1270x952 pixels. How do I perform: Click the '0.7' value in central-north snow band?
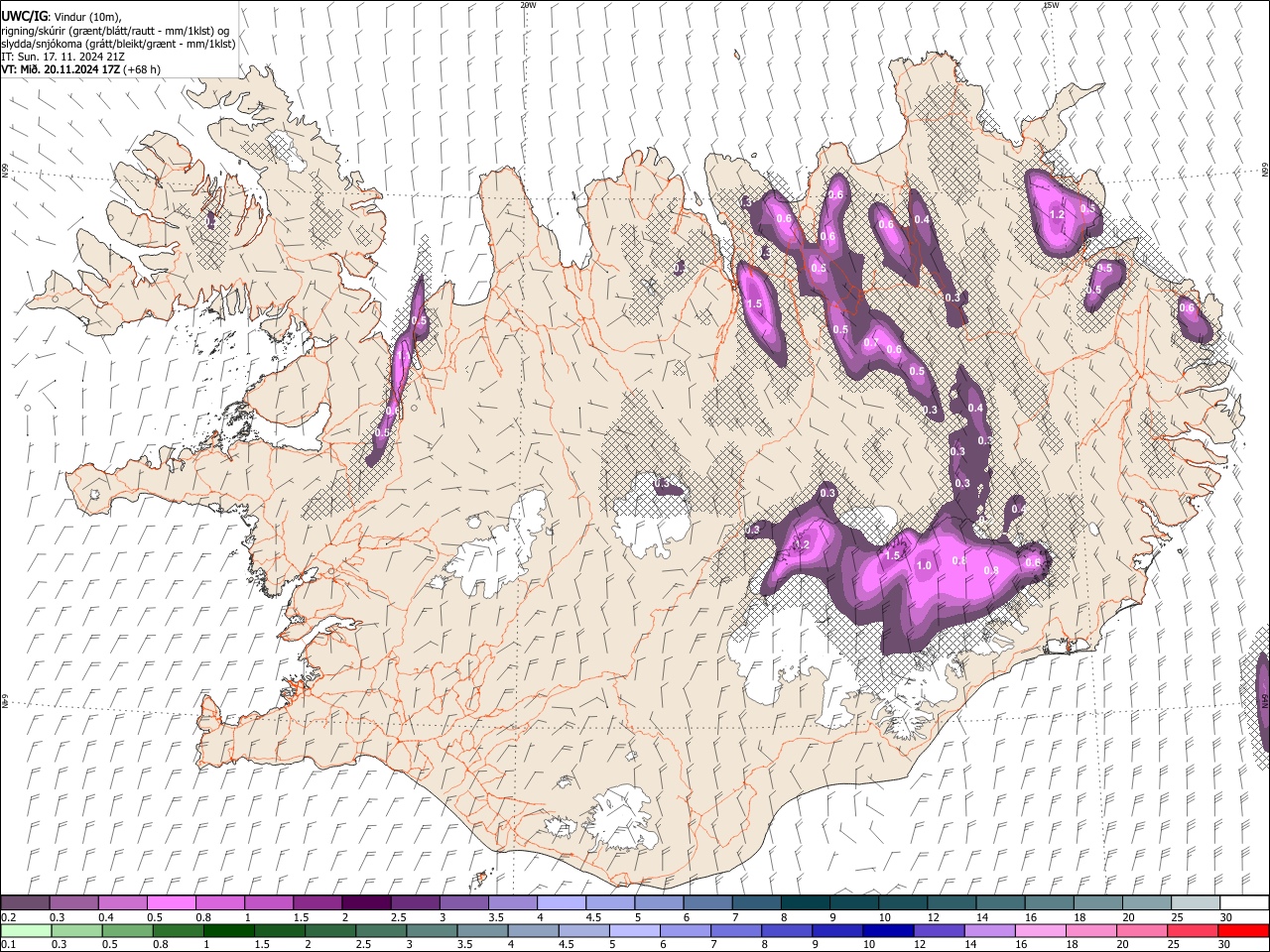pyautogui.click(x=871, y=342)
